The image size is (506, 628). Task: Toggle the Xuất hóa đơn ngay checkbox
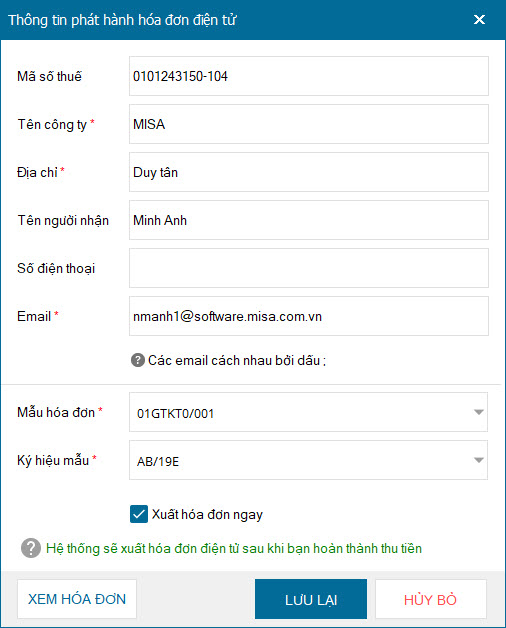pyautogui.click(x=139, y=514)
